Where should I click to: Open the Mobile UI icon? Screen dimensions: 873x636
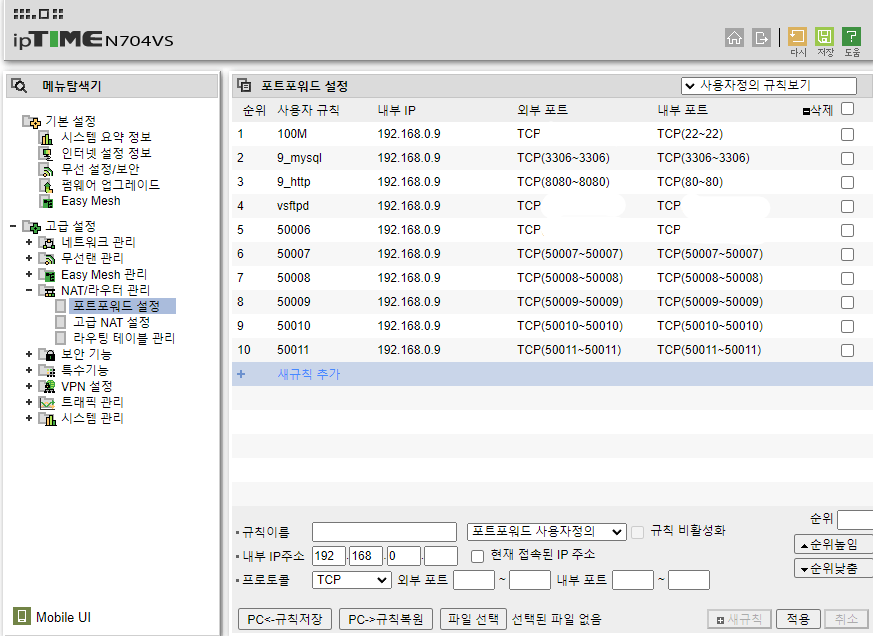[21, 616]
